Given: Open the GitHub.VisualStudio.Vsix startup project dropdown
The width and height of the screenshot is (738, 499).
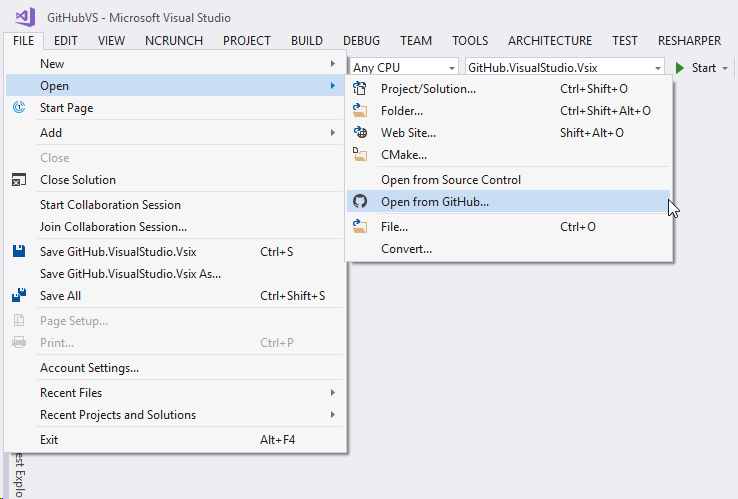Looking at the screenshot, I should pos(564,68).
